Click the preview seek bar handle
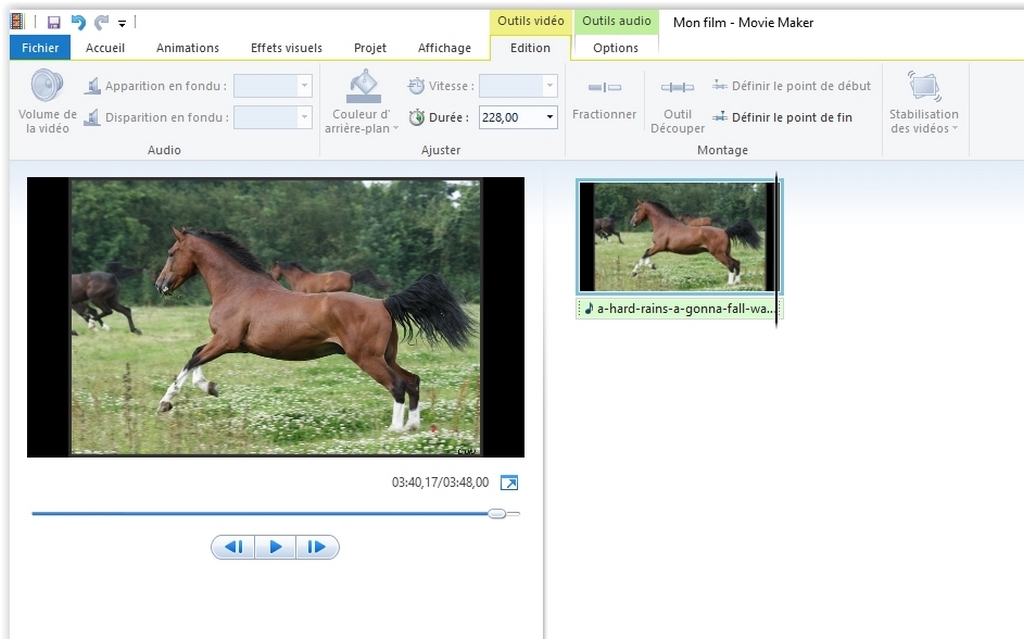The height and width of the screenshot is (639, 1024). click(497, 514)
